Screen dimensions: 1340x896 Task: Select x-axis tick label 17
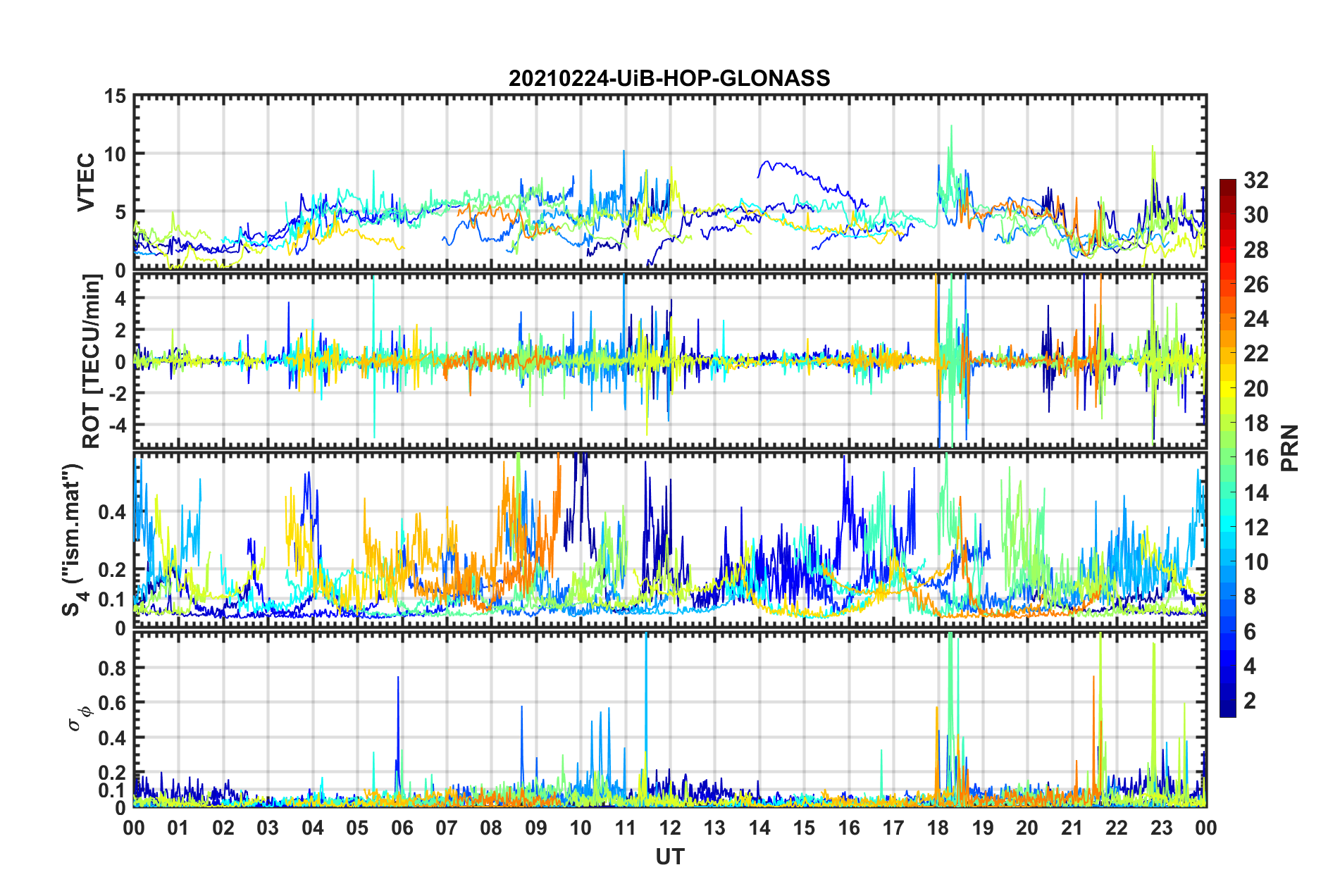893,827
